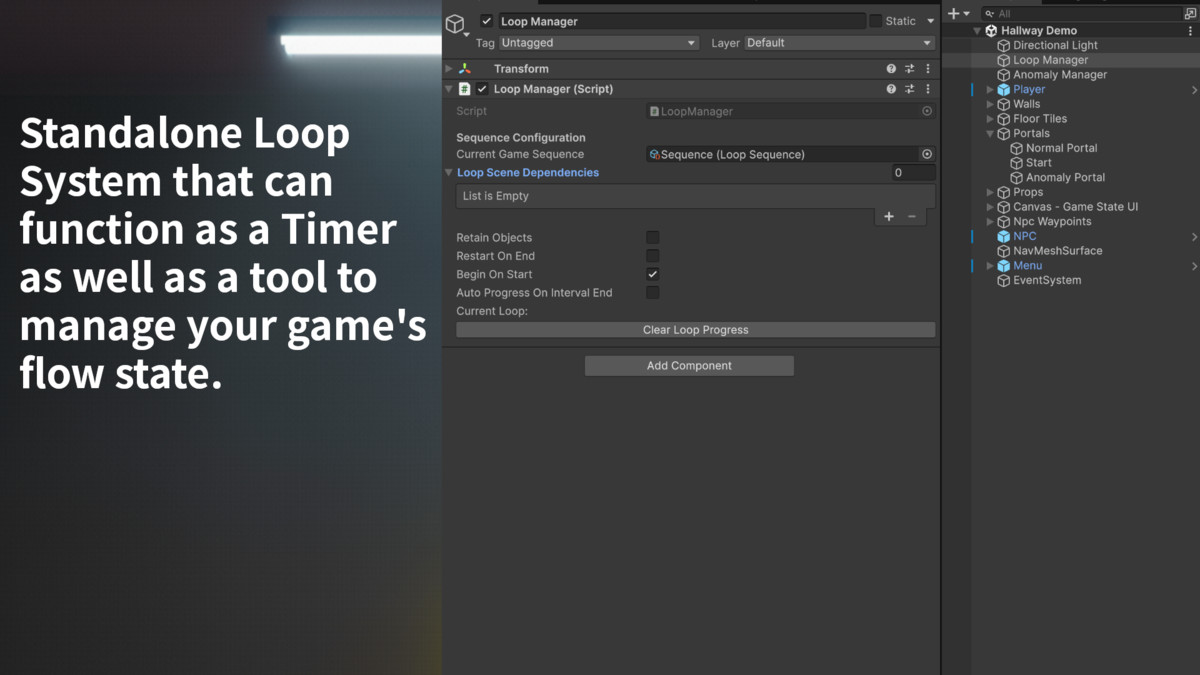Viewport: 1200px width, 675px height.
Task: Collapse the Loop Scene Dependencies foldout
Action: point(449,173)
